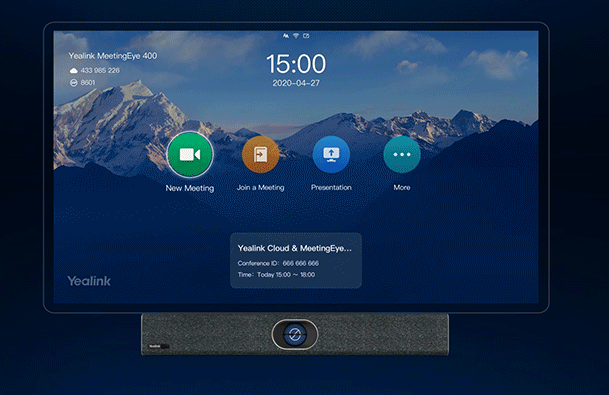Click the status icon left of Wi-Fi

(x=286, y=36)
